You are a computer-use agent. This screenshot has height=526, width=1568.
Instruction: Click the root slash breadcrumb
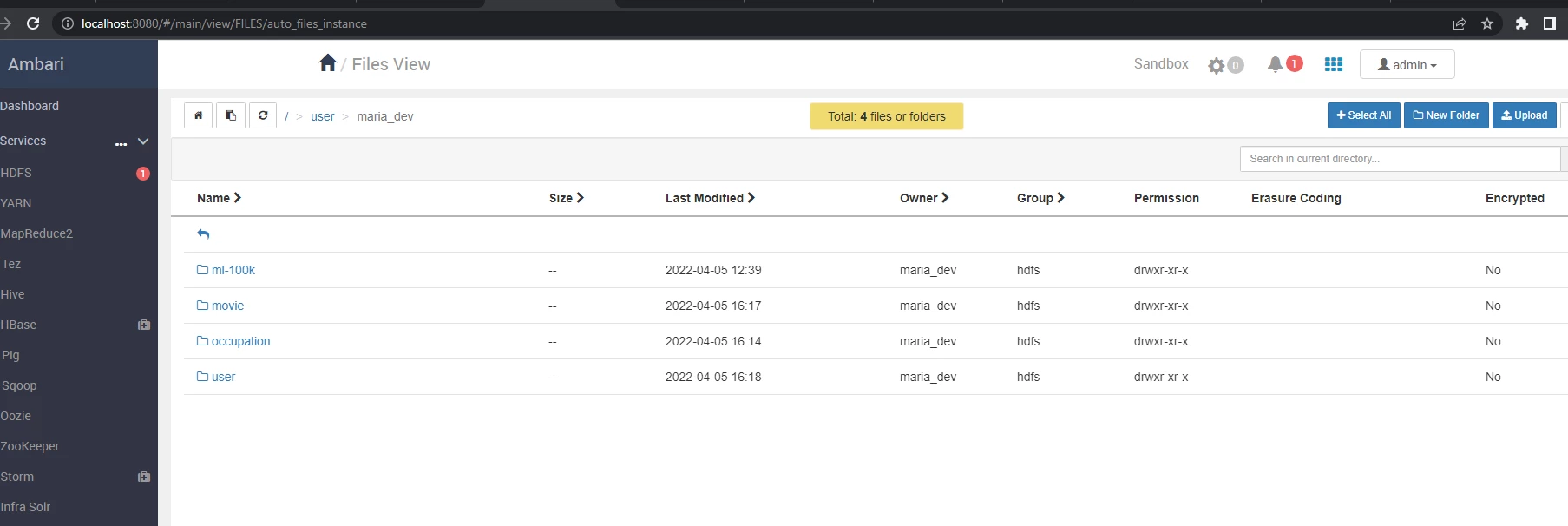[286, 116]
